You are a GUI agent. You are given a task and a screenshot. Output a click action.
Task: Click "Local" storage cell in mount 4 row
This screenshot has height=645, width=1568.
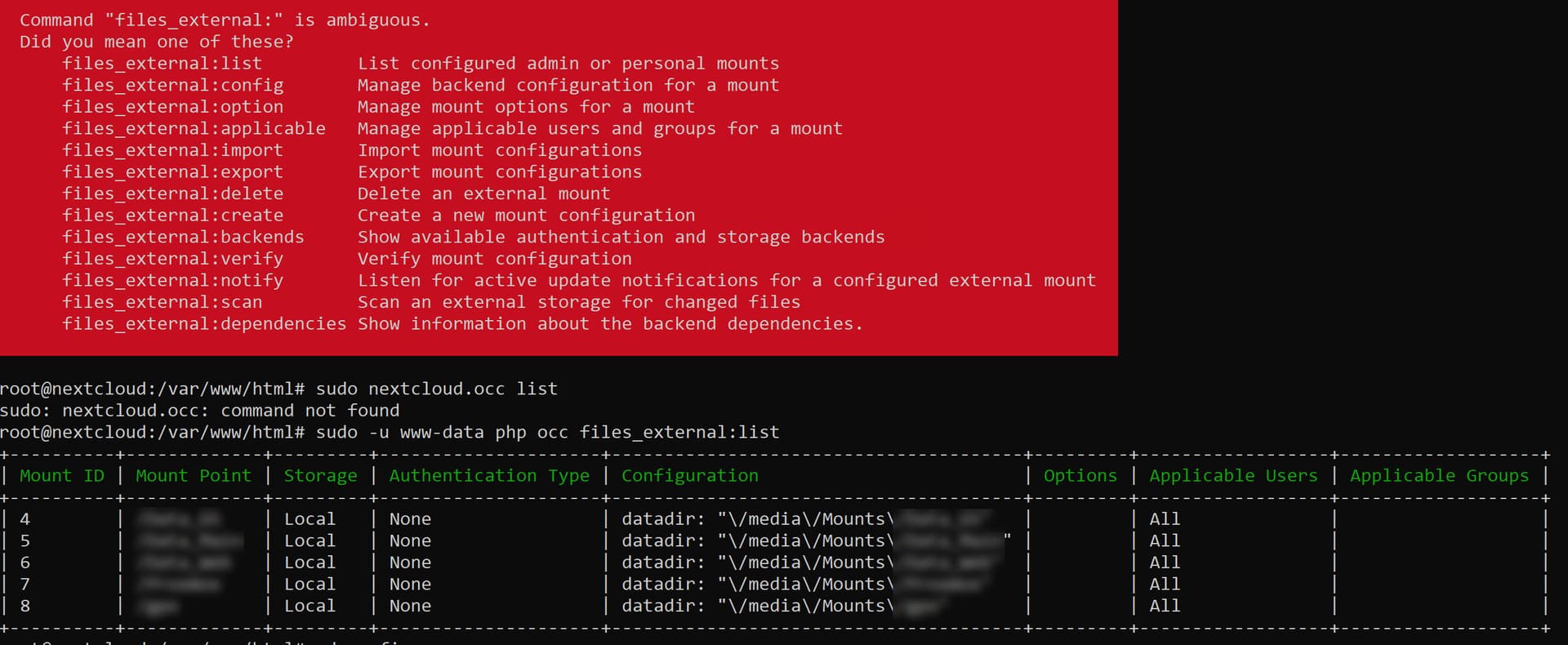310,519
